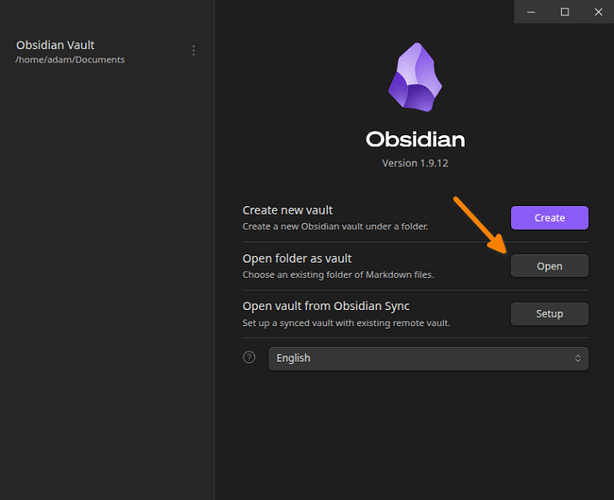
Task: Click the "Open folder as vault" label
Action: coord(297,259)
